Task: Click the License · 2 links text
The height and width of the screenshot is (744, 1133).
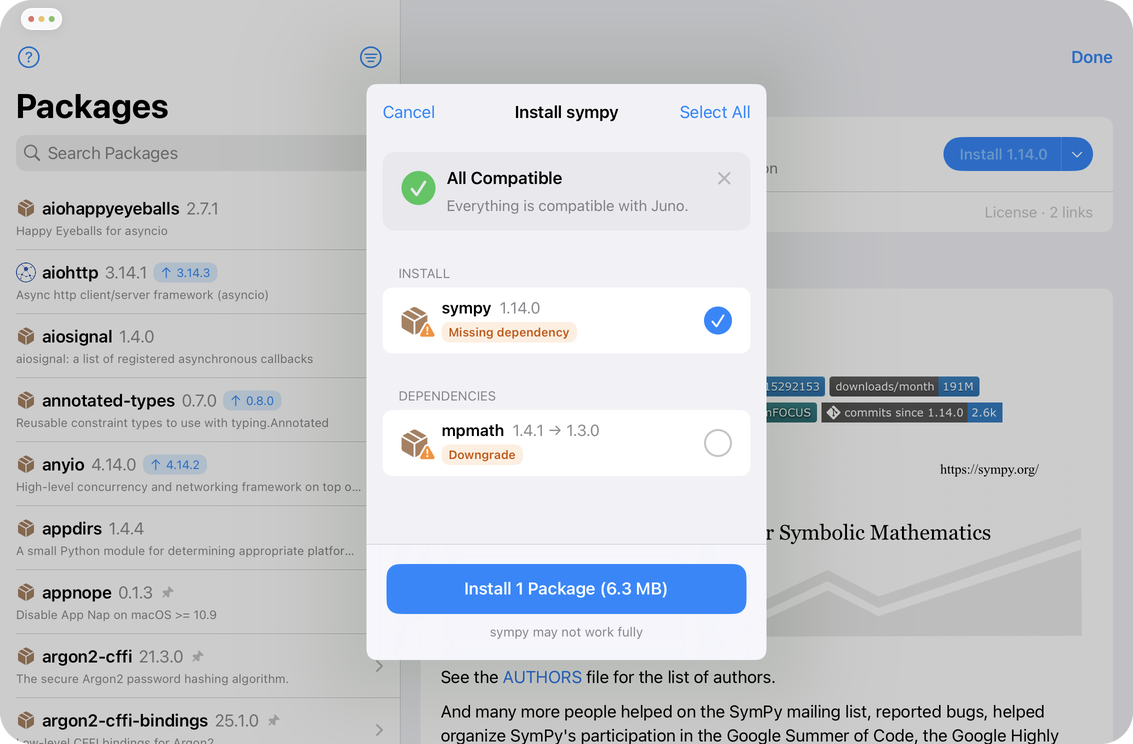Action: coord(1038,212)
